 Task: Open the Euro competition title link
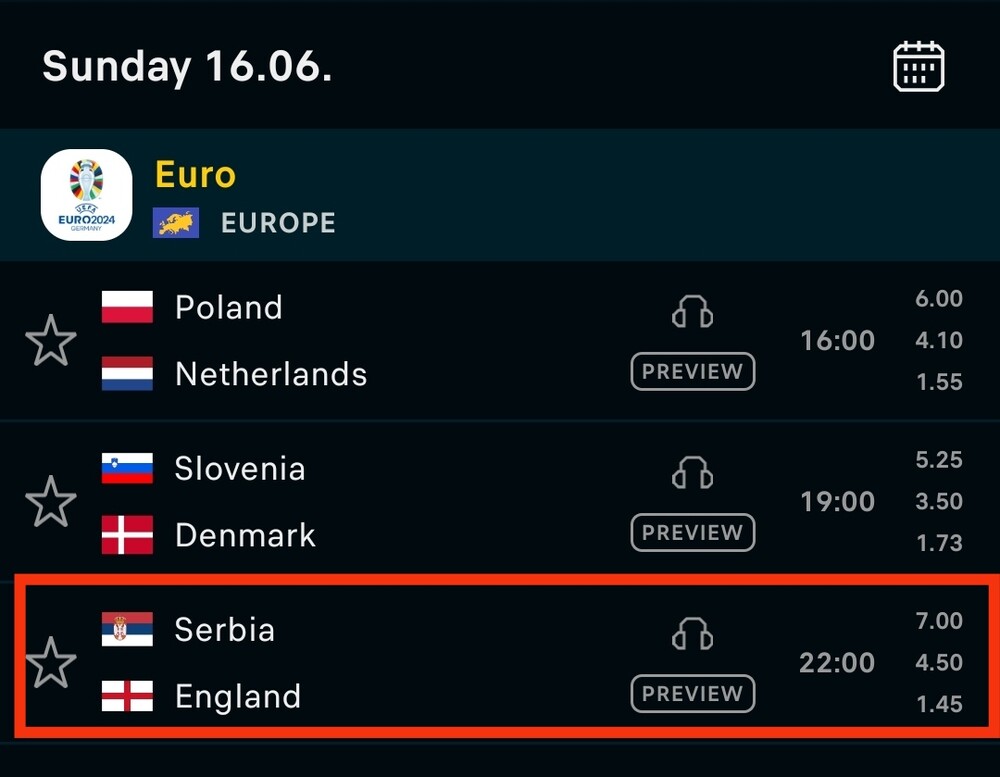pyautogui.click(x=196, y=174)
